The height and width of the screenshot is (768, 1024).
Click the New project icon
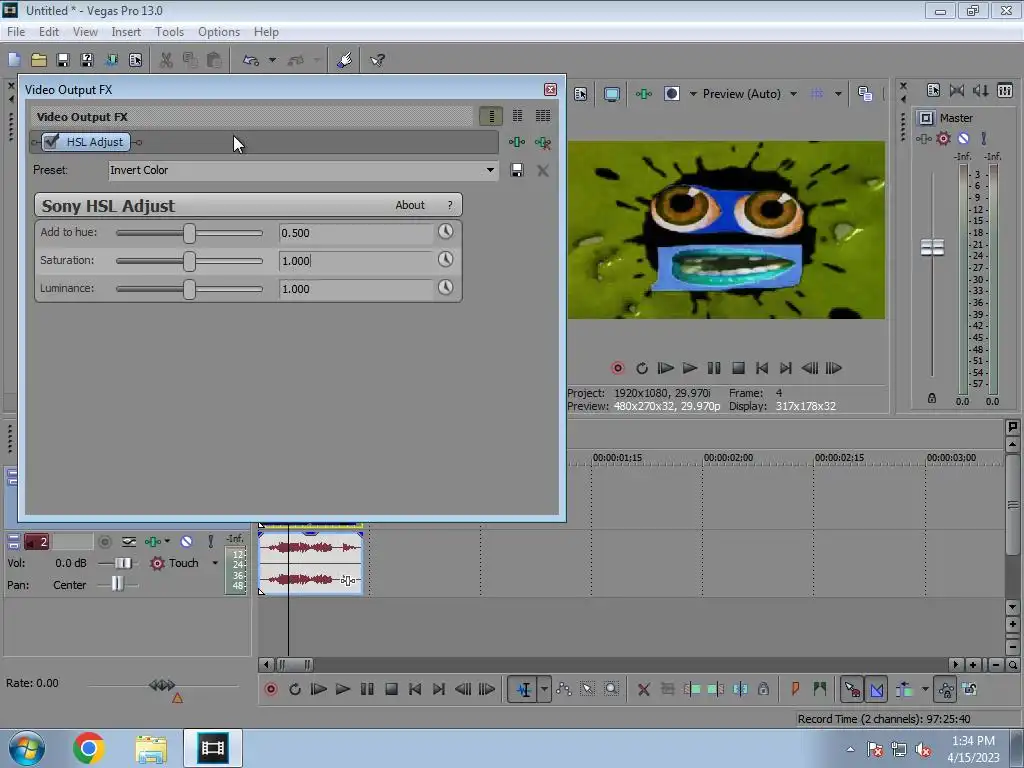click(x=14, y=60)
